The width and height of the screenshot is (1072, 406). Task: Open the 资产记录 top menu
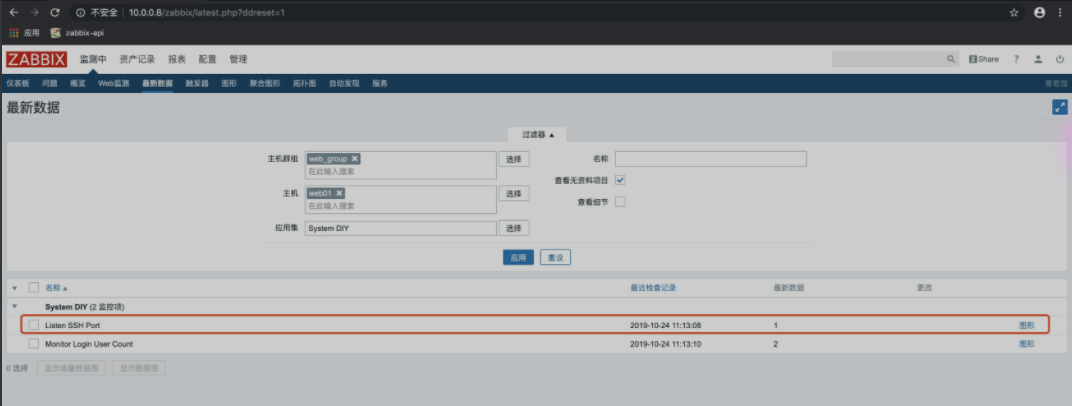pyautogui.click(x=137, y=59)
